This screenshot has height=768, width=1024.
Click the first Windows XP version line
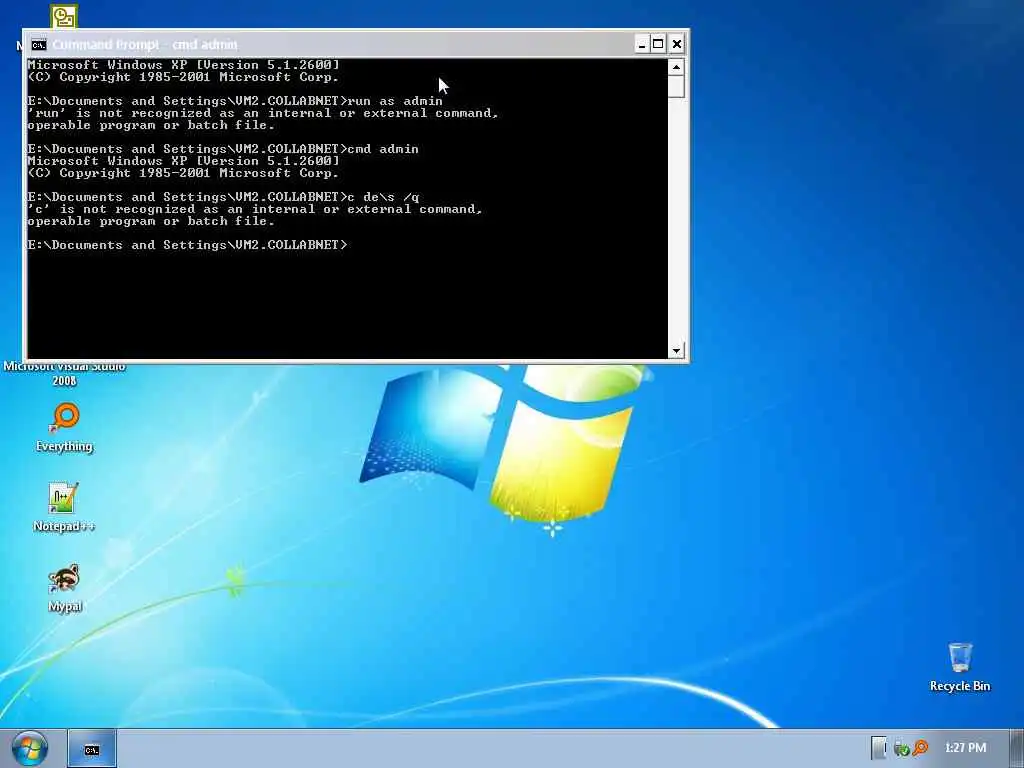[x=184, y=65]
